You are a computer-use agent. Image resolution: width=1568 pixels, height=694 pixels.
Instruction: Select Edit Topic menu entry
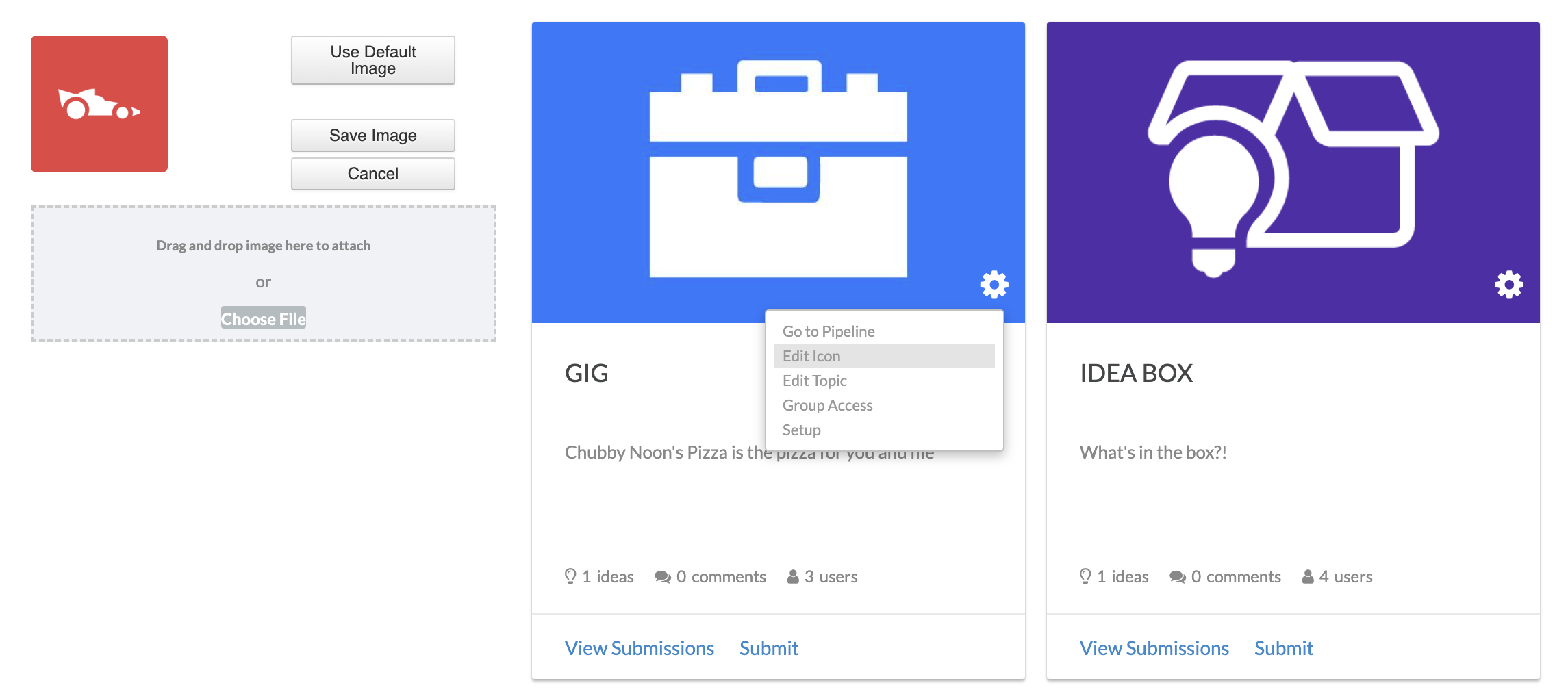click(815, 381)
